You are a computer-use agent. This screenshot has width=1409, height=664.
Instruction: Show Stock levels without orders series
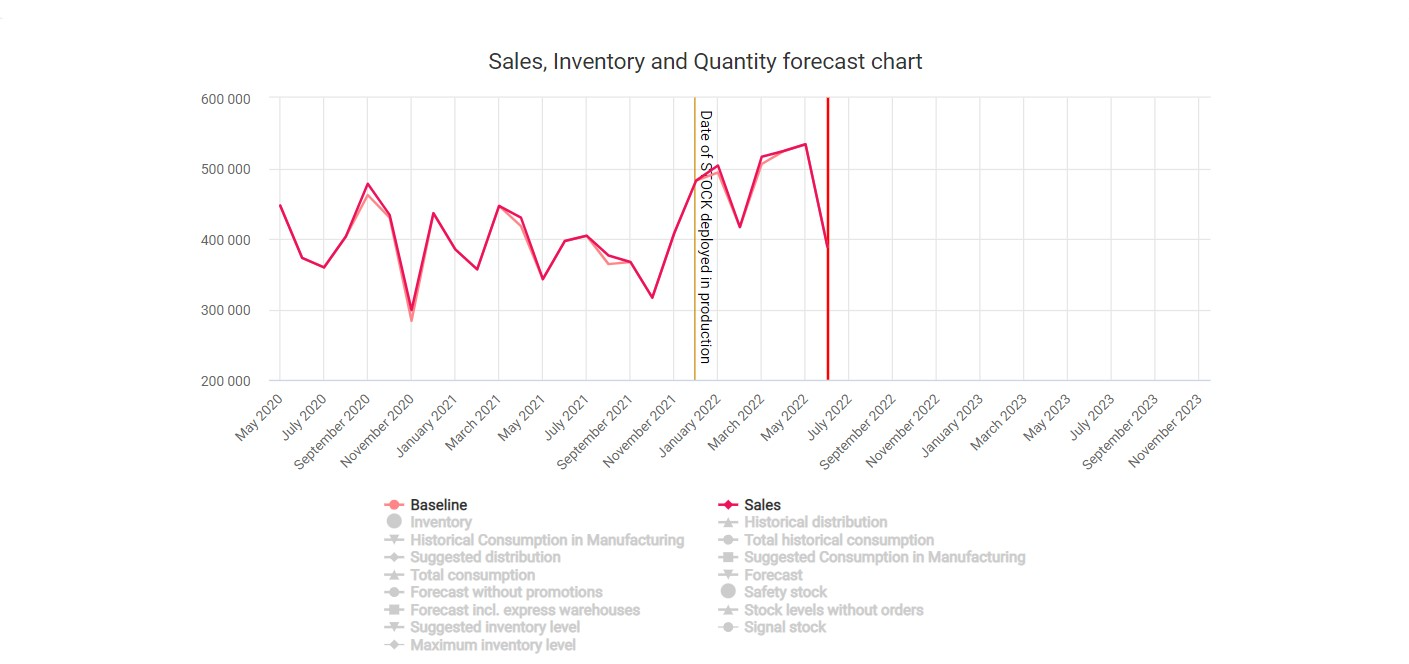pyautogui.click(x=833, y=610)
